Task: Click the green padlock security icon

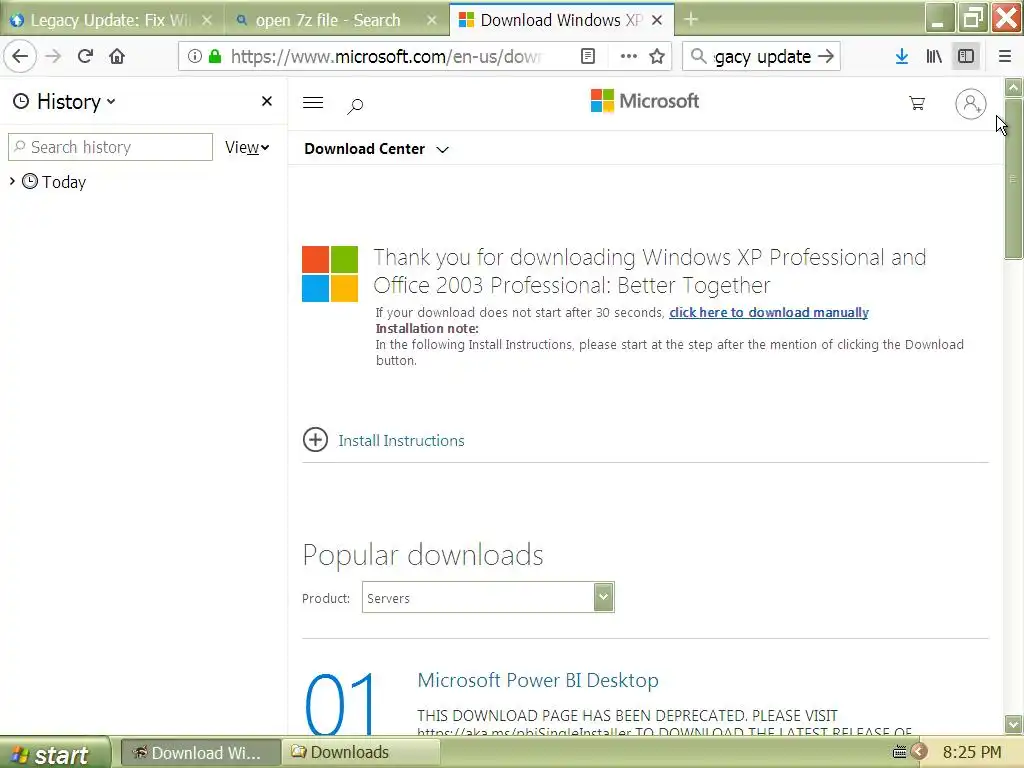Action: click(x=214, y=56)
